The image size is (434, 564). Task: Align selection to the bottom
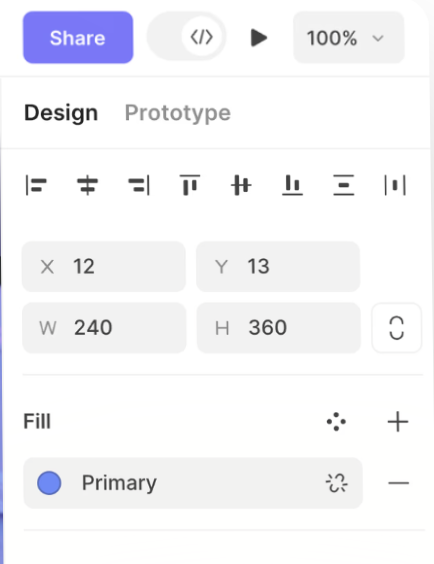(x=292, y=185)
